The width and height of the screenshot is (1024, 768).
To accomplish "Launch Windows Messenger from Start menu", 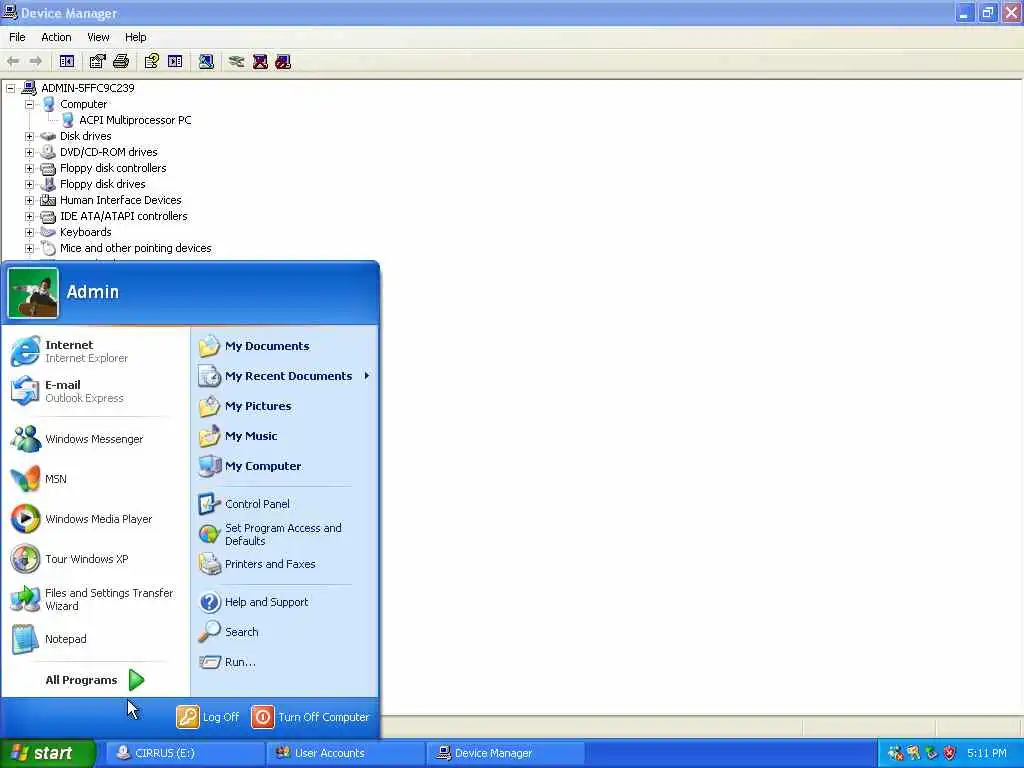I will coord(95,439).
